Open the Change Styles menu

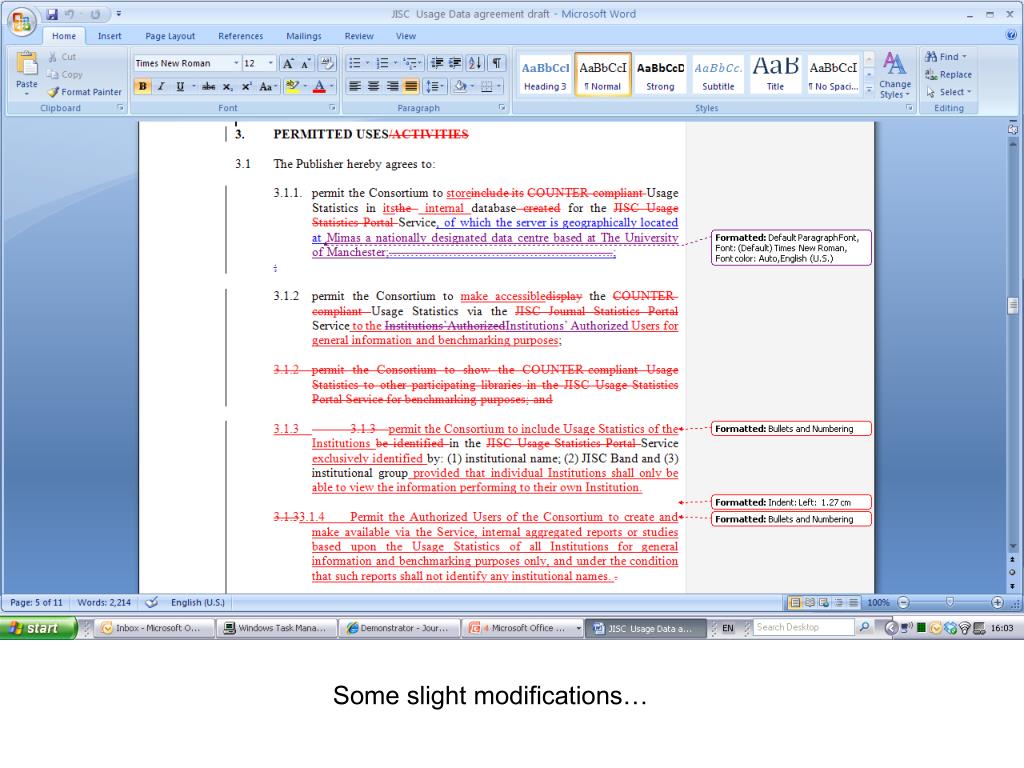[x=895, y=76]
